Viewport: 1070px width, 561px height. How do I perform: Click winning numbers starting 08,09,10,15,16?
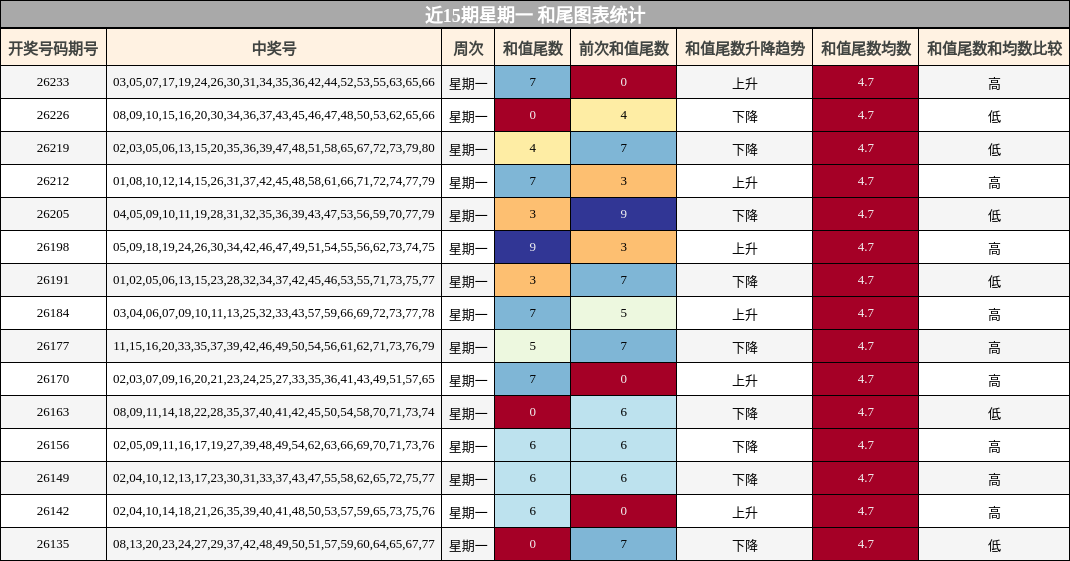(x=274, y=115)
